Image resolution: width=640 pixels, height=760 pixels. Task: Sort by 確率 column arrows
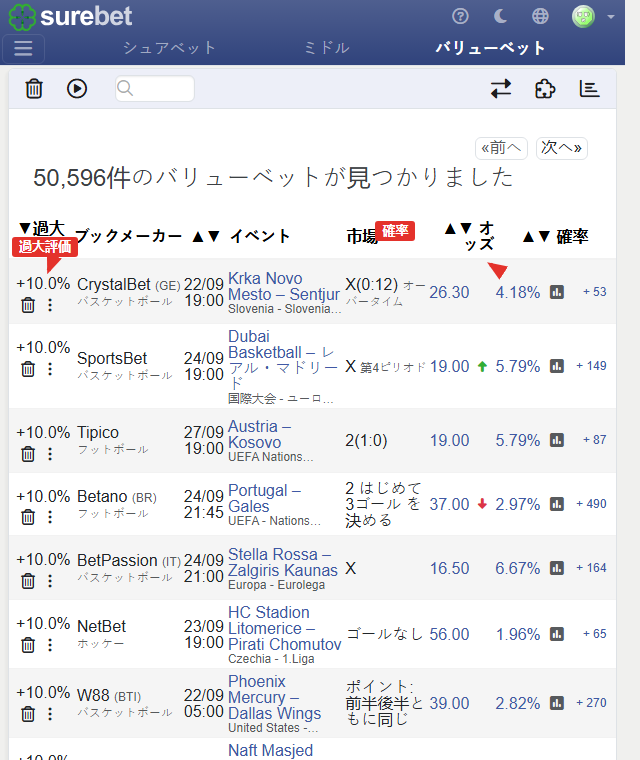click(x=537, y=237)
